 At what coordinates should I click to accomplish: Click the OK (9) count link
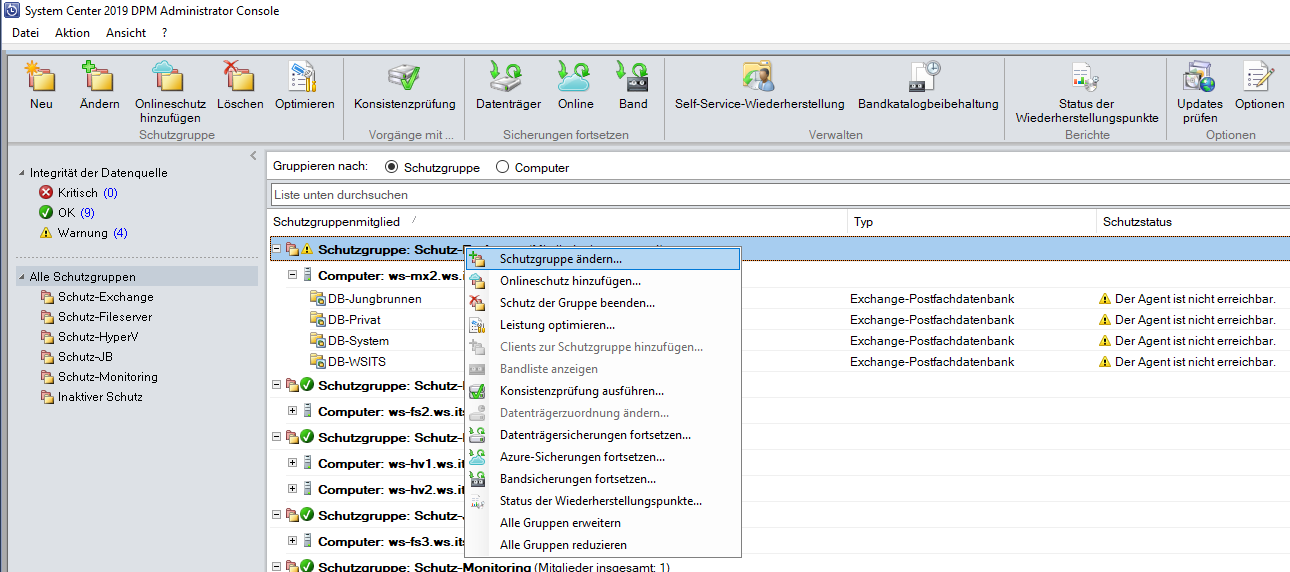click(x=88, y=213)
